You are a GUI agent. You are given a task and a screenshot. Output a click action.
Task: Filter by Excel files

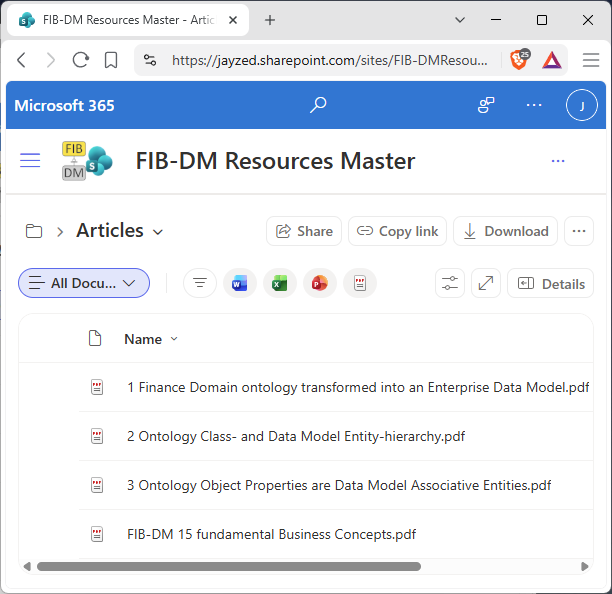click(x=280, y=283)
